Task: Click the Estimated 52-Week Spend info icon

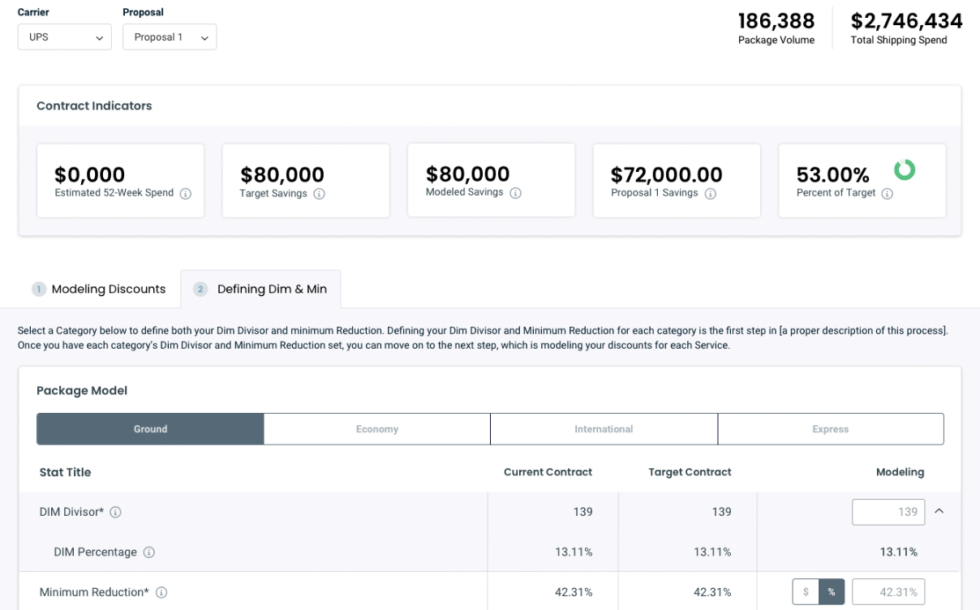Action: click(185, 194)
